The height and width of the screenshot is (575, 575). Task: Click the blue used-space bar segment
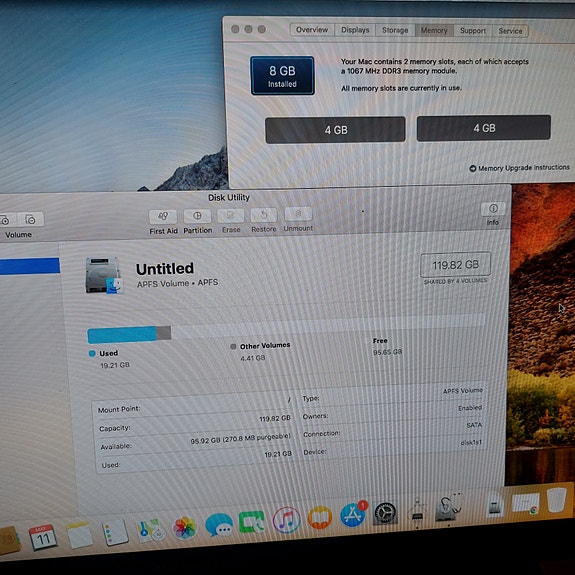point(122,335)
